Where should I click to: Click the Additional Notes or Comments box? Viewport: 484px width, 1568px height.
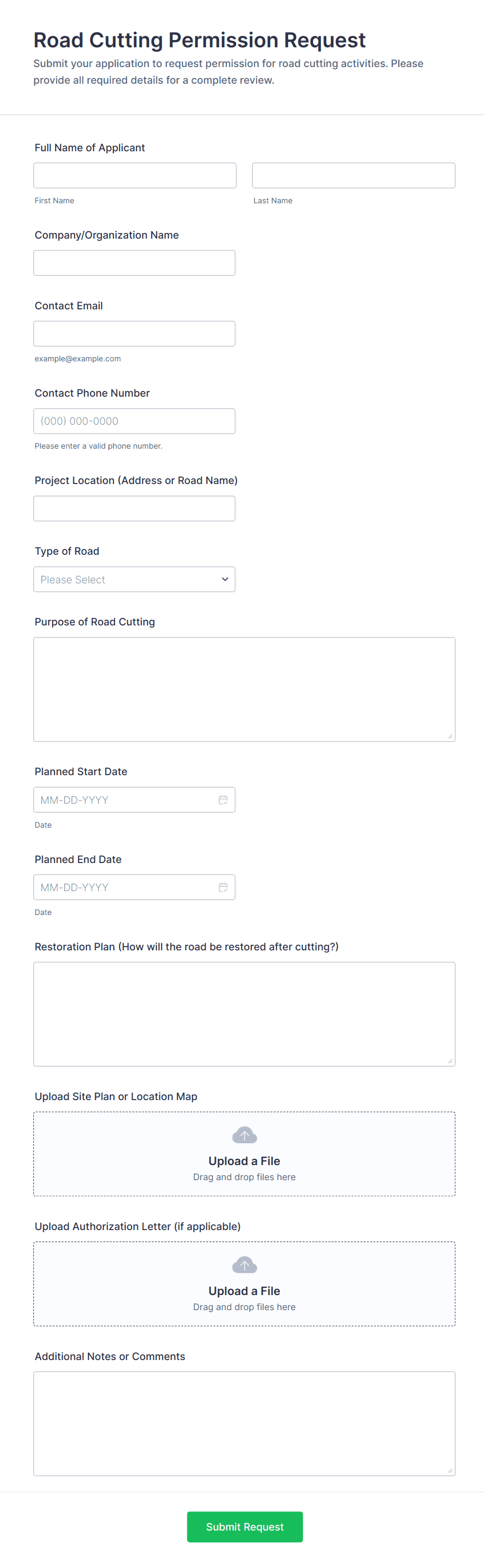pos(244,1424)
